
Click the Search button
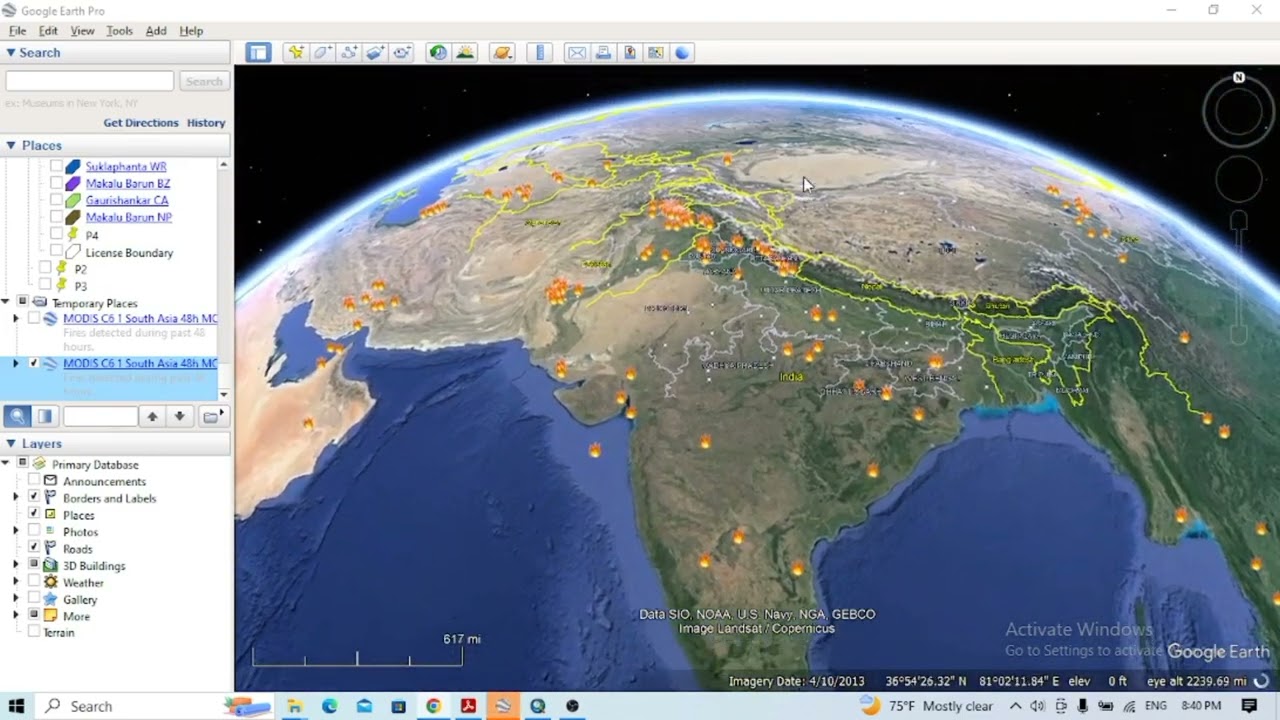[x=204, y=81]
